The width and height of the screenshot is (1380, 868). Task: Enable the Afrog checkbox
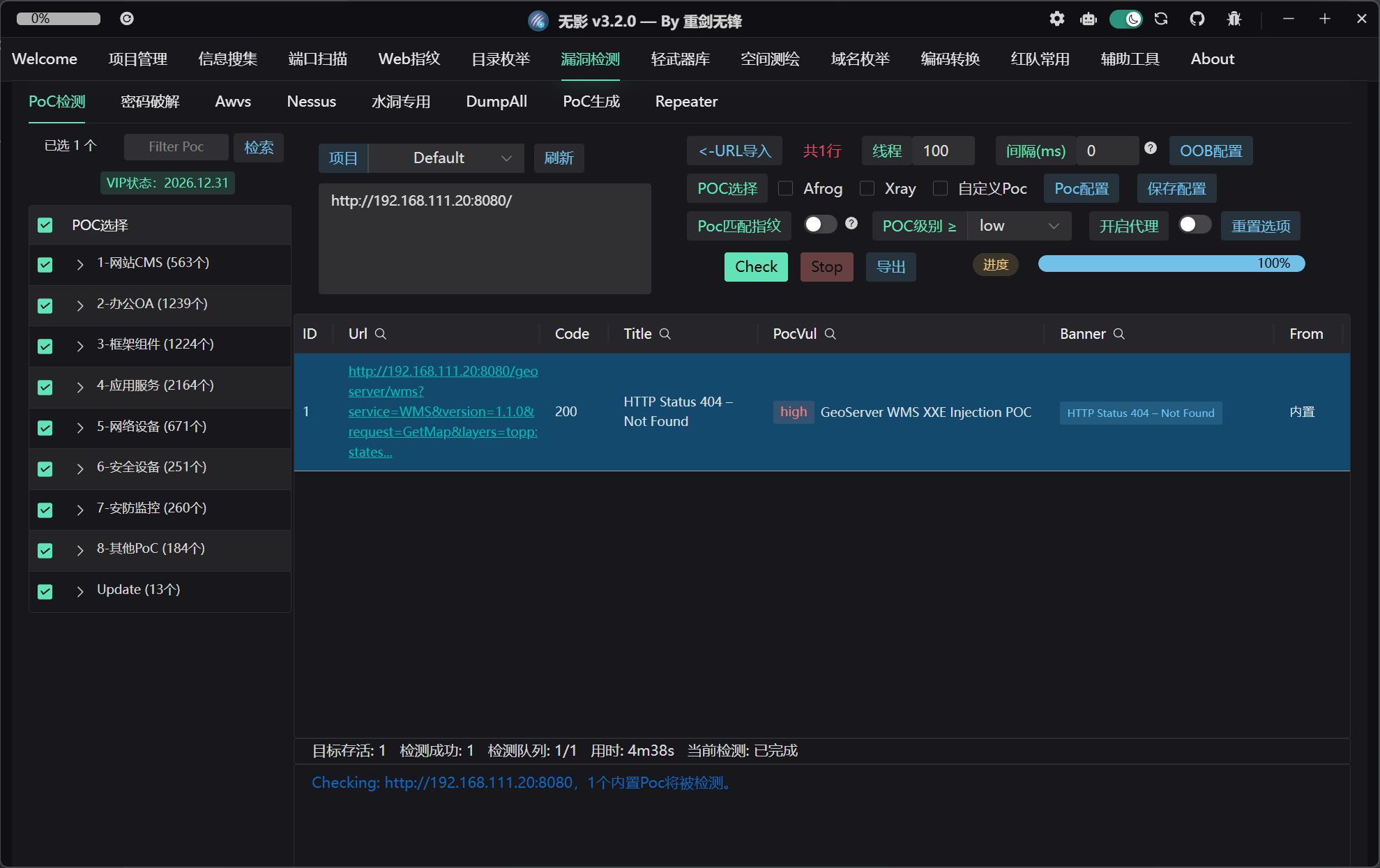(x=786, y=188)
